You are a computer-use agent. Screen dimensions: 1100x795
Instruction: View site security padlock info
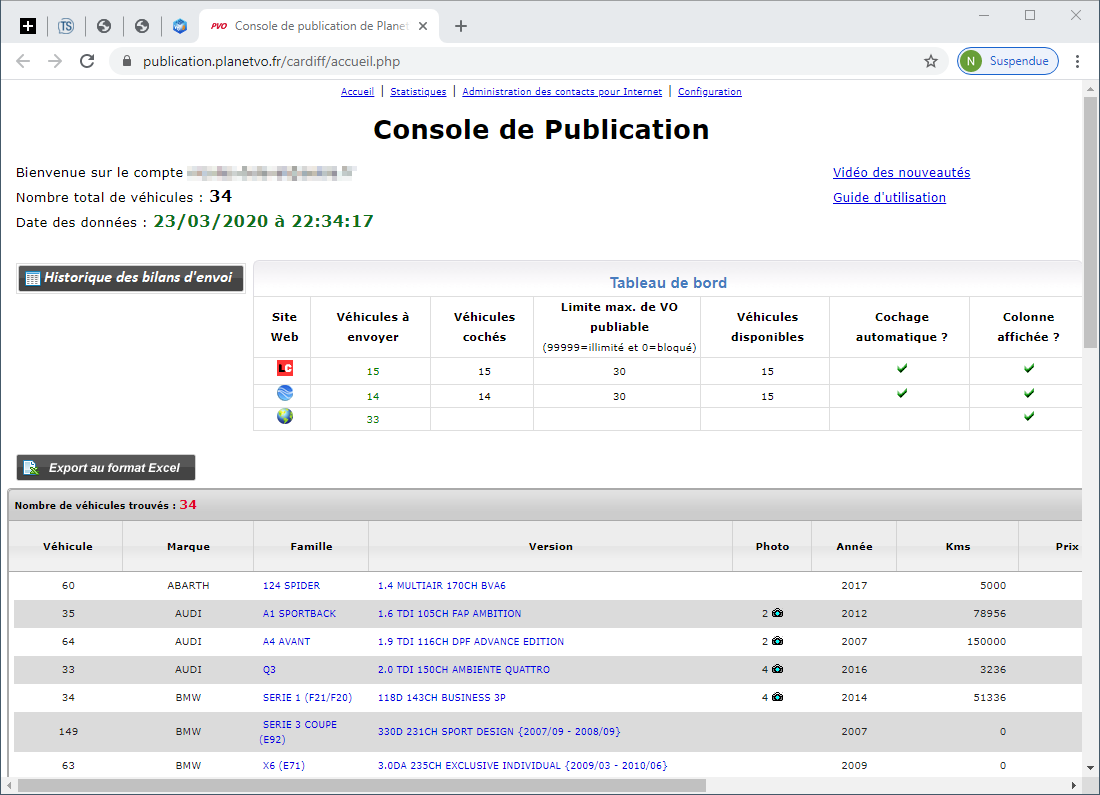pyautogui.click(x=127, y=61)
